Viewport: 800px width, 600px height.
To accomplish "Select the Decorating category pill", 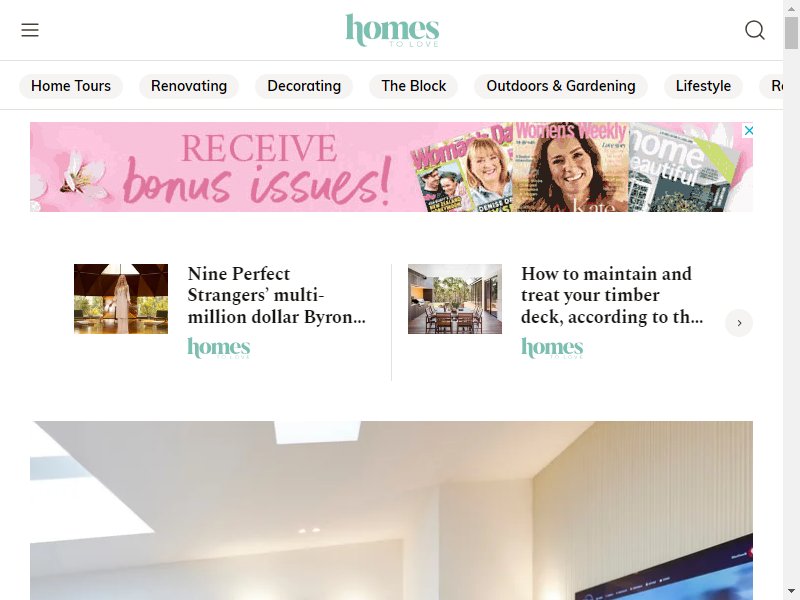I will (x=304, y=86).
